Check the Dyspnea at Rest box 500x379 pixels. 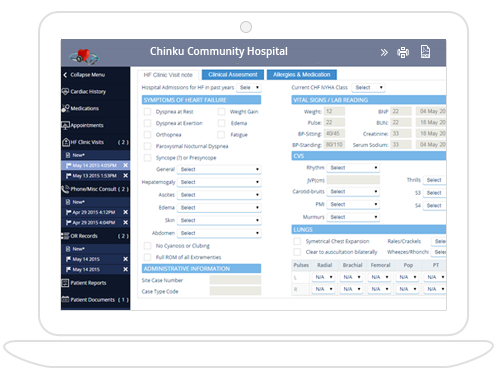tap(147, 112)
